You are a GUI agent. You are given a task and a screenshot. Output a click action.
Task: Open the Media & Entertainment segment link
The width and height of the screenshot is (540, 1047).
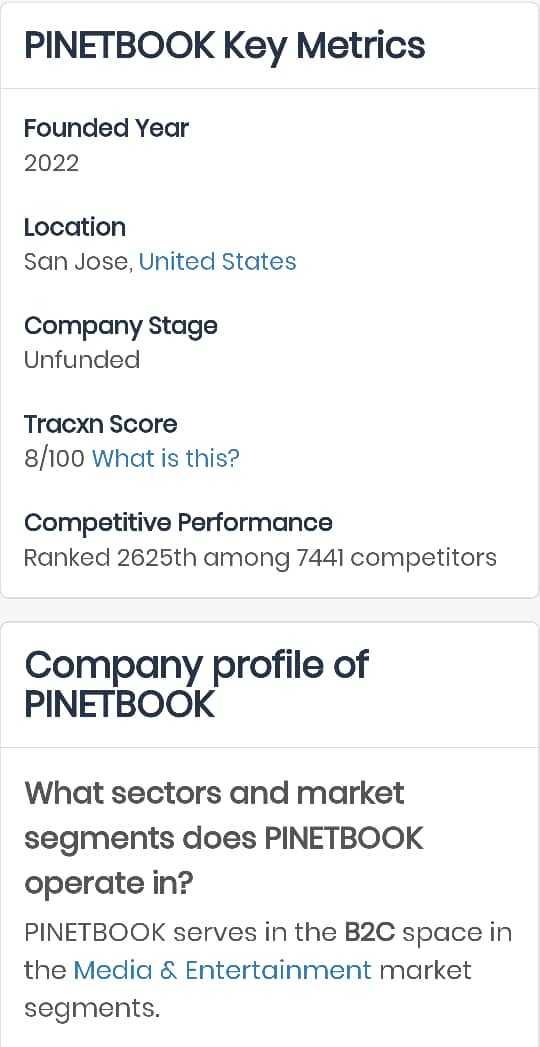coord(222,970)
